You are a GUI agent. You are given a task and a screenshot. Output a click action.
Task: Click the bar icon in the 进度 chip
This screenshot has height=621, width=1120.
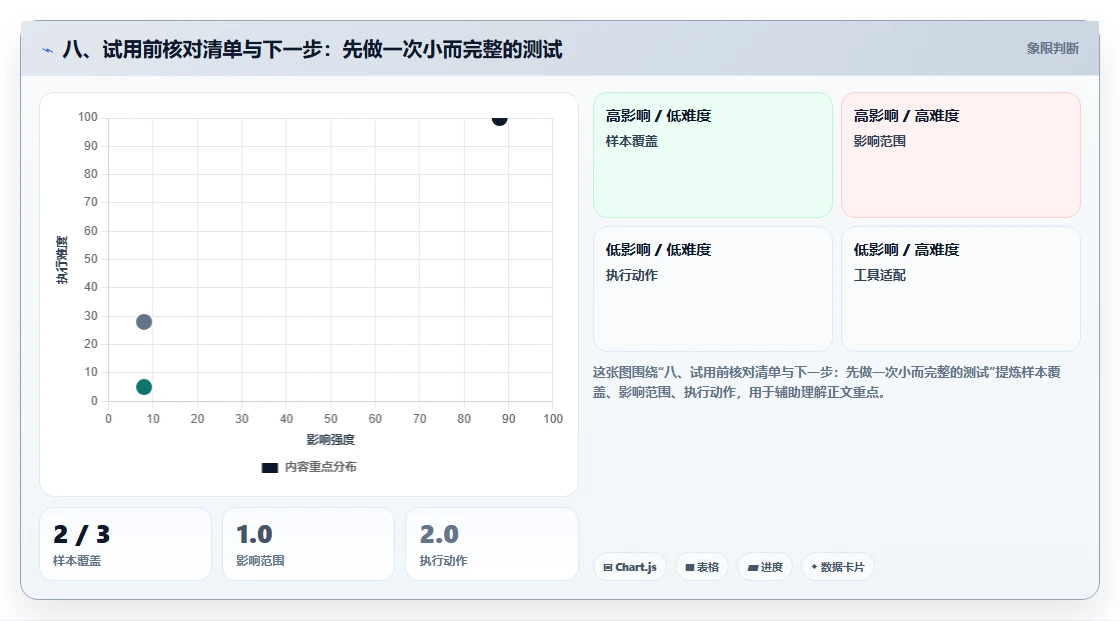753,567
